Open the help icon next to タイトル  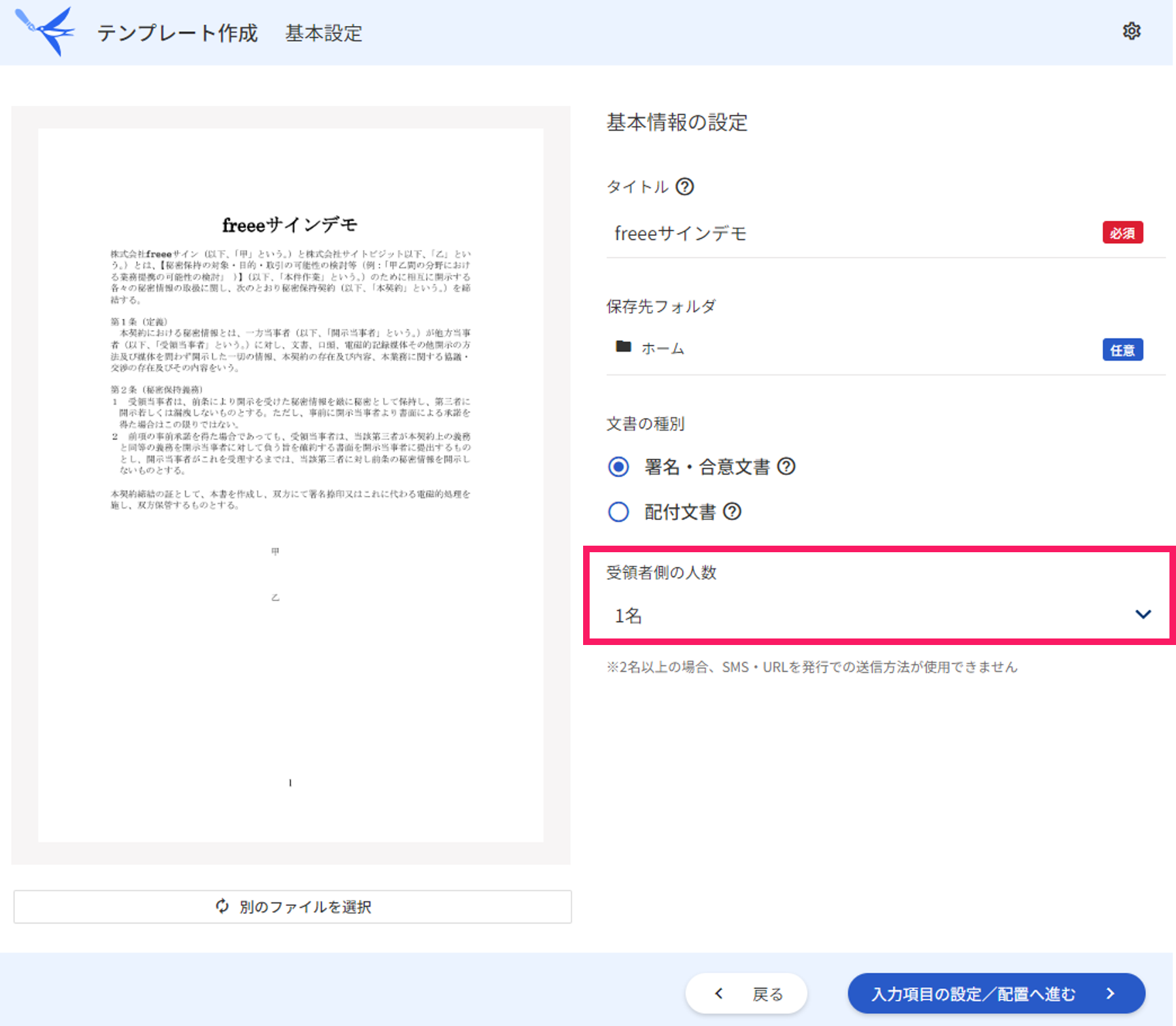click(684, 187)
